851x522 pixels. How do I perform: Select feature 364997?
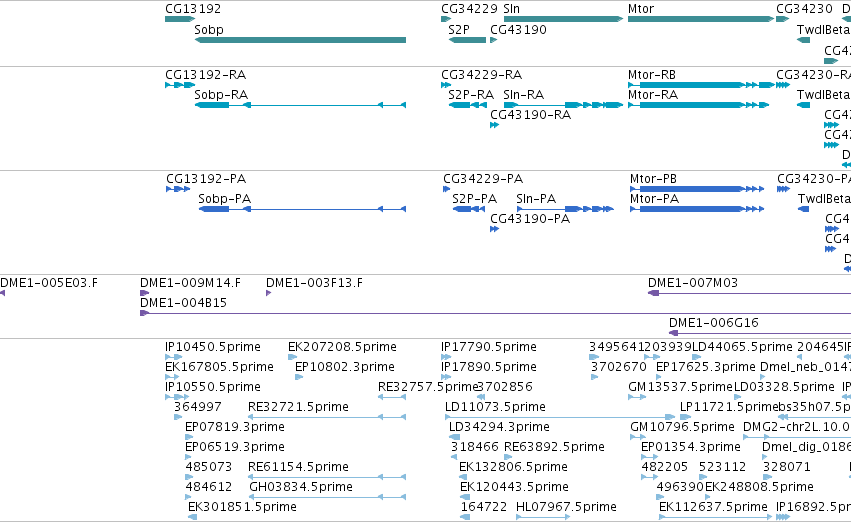tap(198, 408)
